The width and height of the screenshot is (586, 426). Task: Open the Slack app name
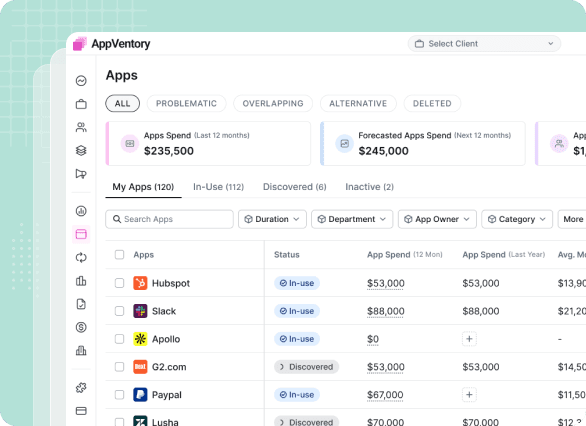click(x=164, y=311)
